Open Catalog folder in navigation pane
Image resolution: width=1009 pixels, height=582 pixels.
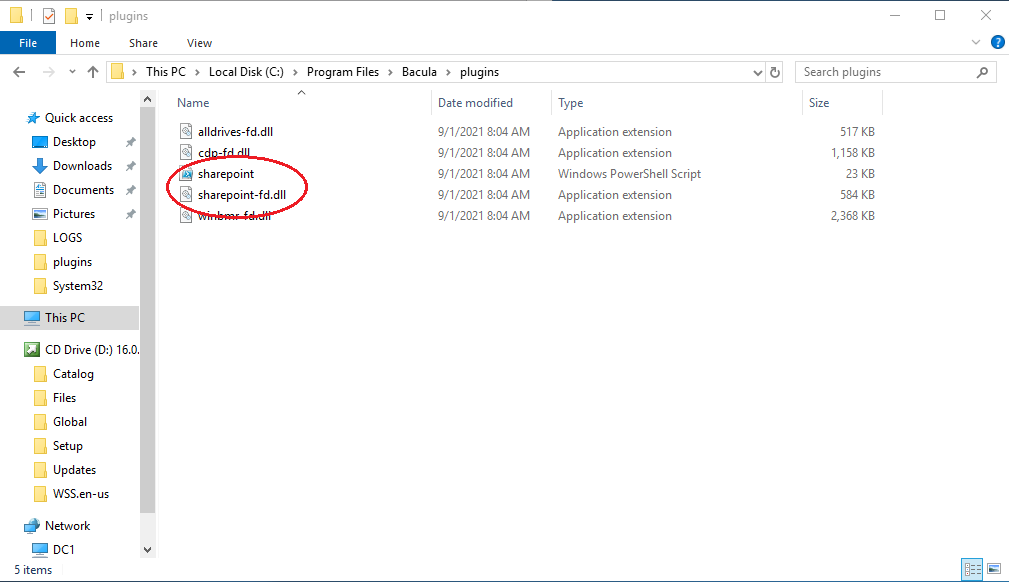pyautogui.click(x=73, y=374)
